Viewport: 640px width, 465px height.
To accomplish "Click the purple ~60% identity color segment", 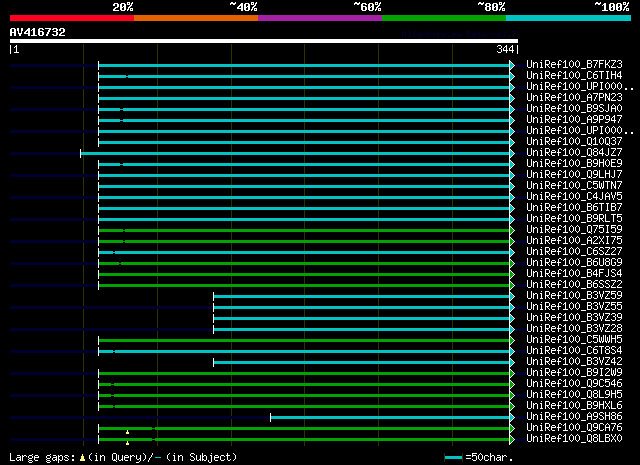I will click(x=320, y=18).
